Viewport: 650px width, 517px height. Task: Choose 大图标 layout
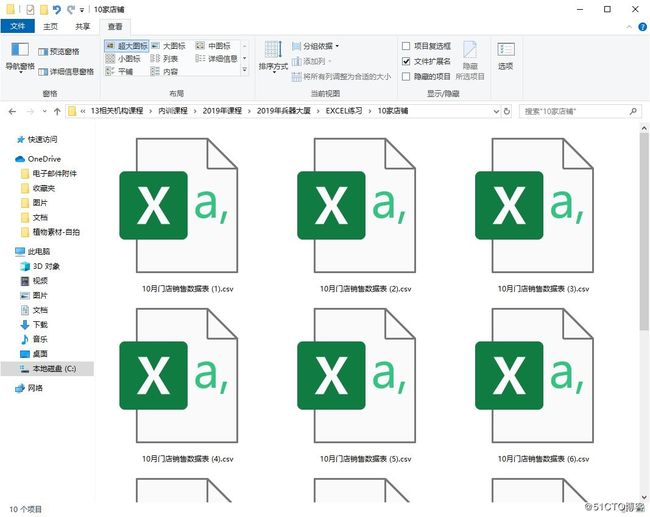[168, 46]
